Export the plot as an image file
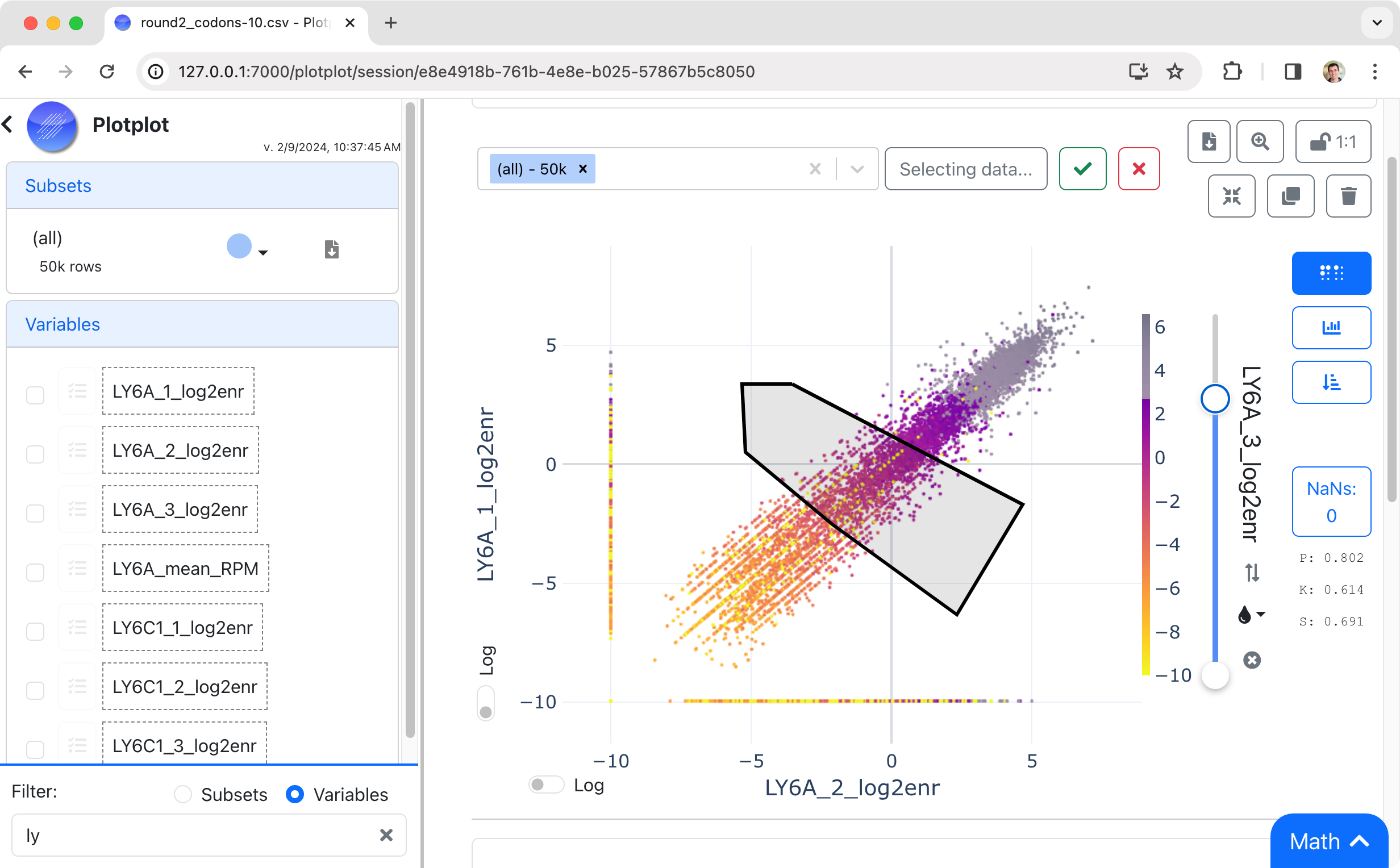 1209,141
